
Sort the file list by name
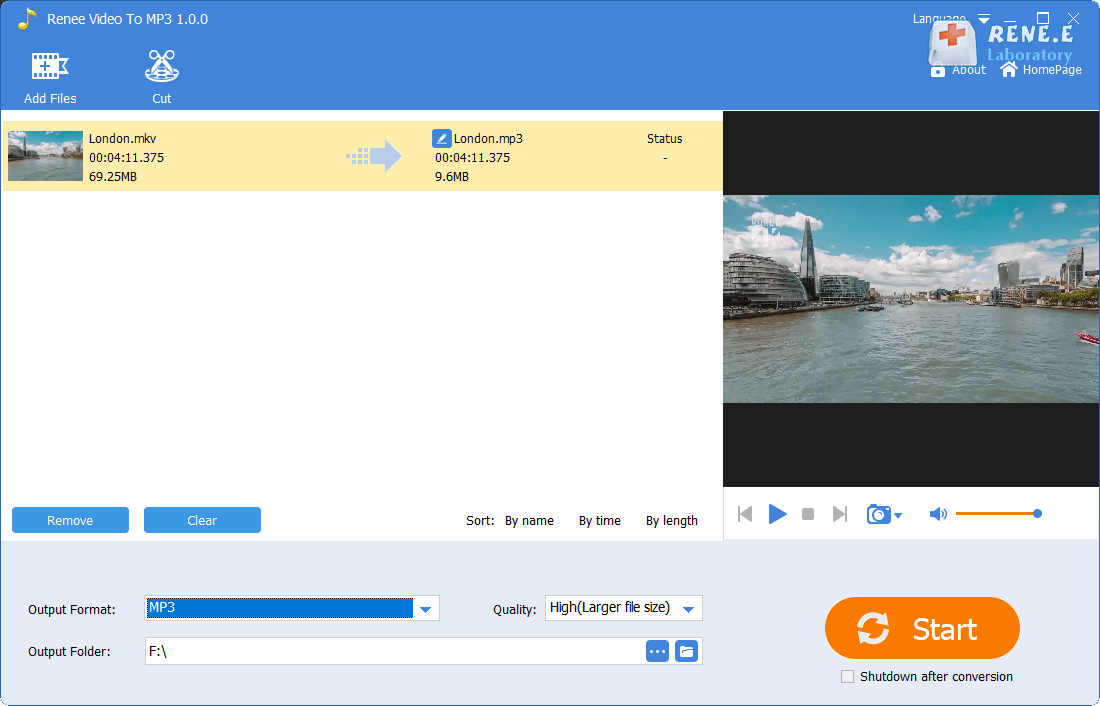pos(529,521)
